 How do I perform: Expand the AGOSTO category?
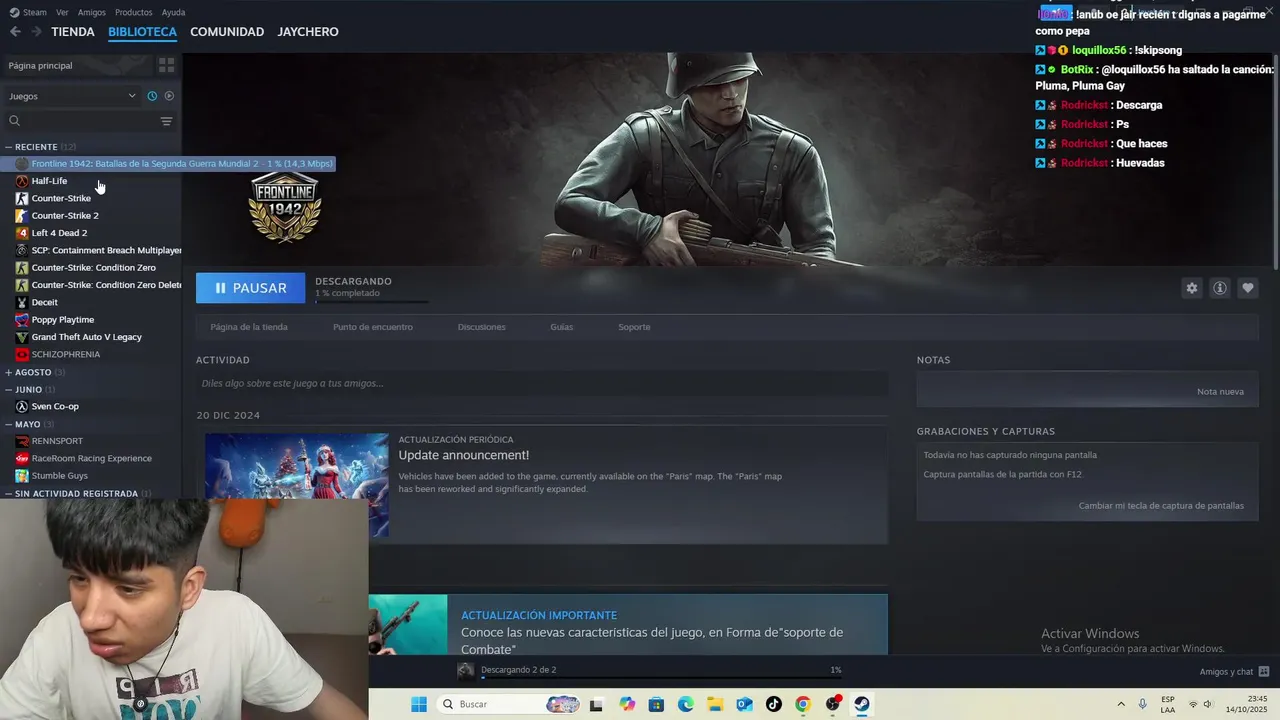click(9, 372)
